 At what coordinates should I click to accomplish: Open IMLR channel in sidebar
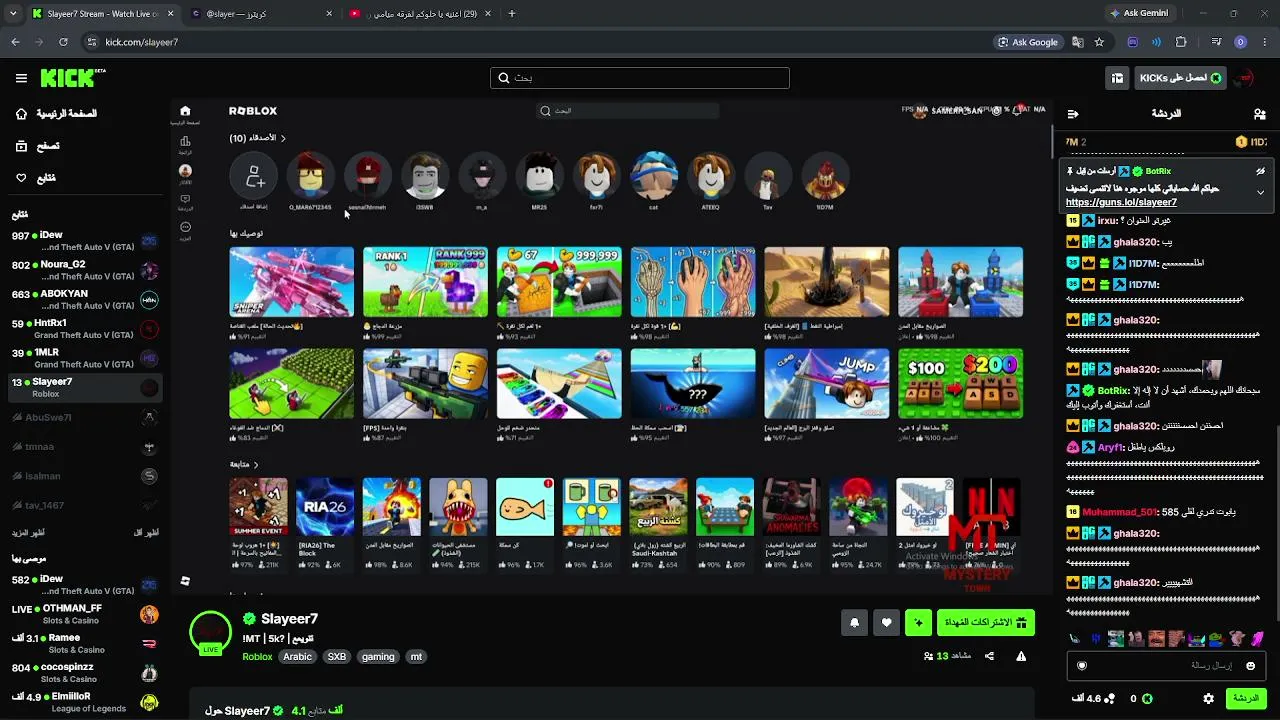85,358
